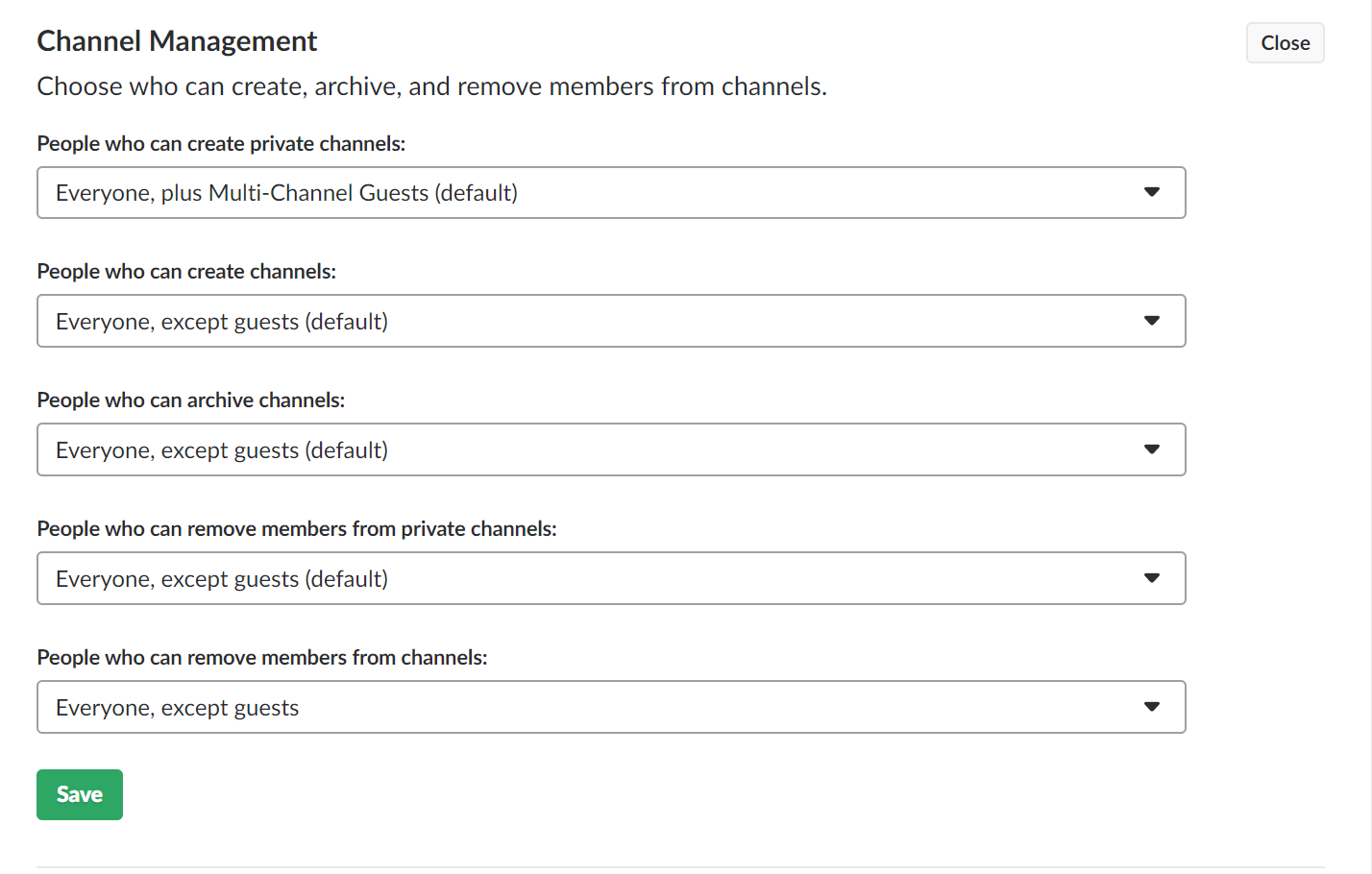
Task: Select 'People who can remove members from private channels:' label
Action: pos(297,529)
